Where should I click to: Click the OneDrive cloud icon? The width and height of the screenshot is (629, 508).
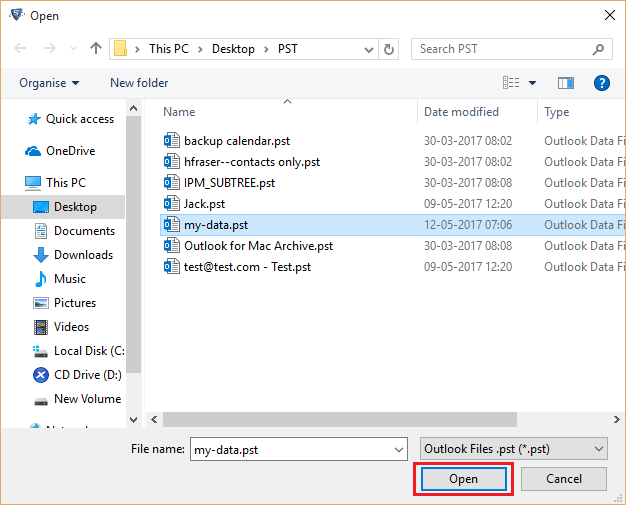(x=33, y=151)
